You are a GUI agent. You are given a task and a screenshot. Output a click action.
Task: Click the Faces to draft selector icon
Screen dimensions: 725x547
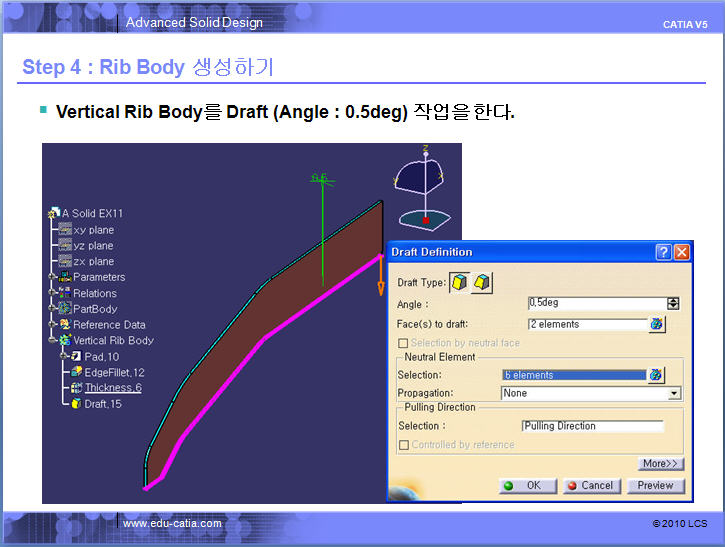[656, 324]
